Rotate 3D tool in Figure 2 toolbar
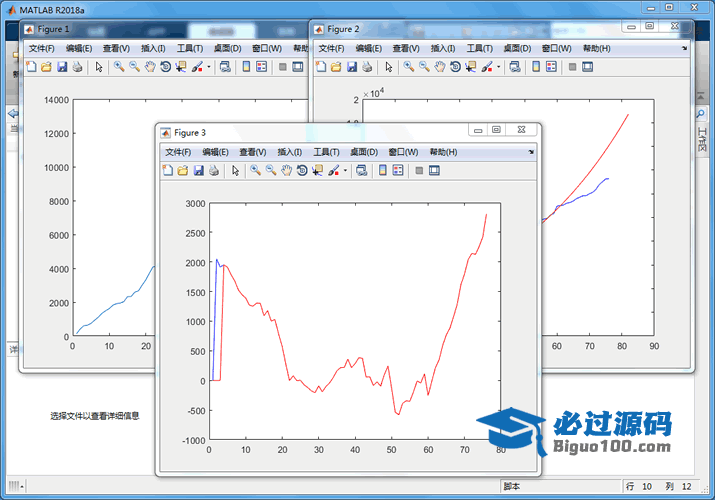Image resolution: width=715 pixels, height=500 pixels. pyautogui.click(x=455, y=67)
